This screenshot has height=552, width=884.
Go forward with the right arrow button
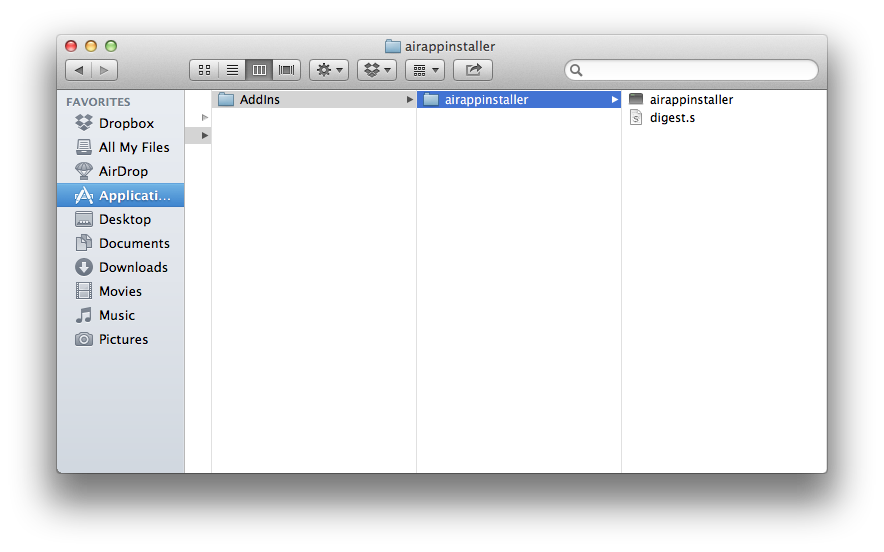(104, 70)
